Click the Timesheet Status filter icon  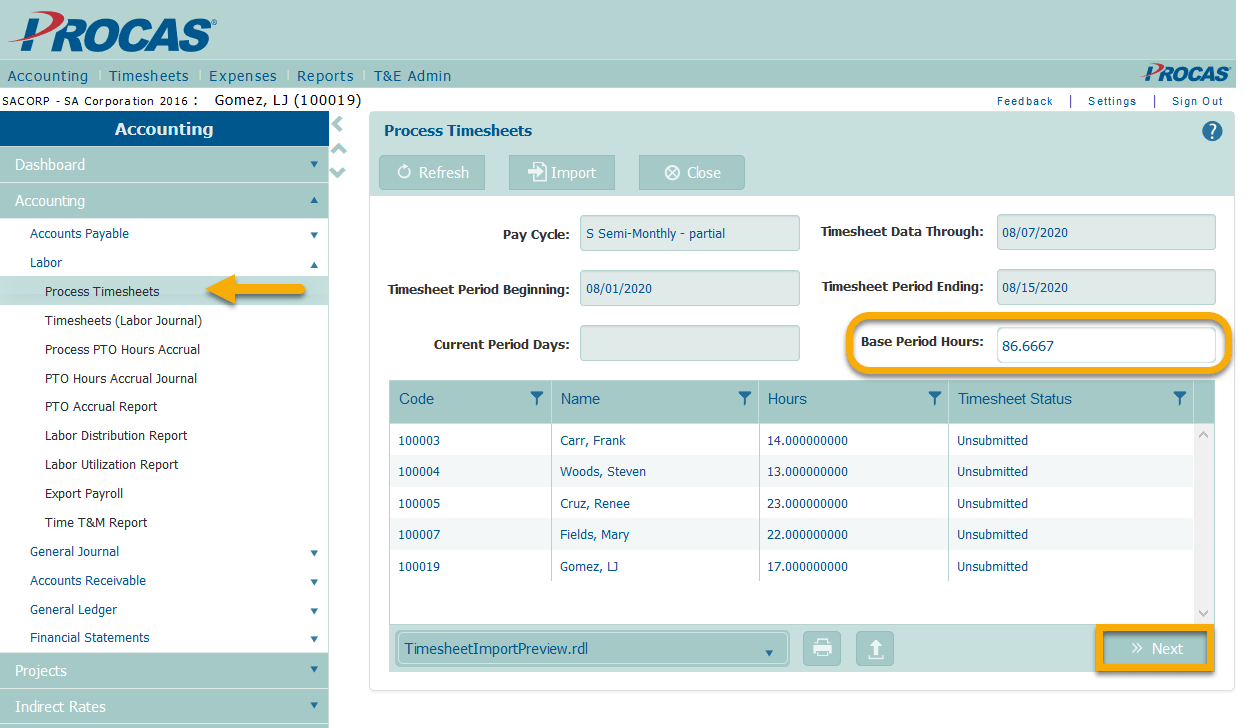point(1180,398)
